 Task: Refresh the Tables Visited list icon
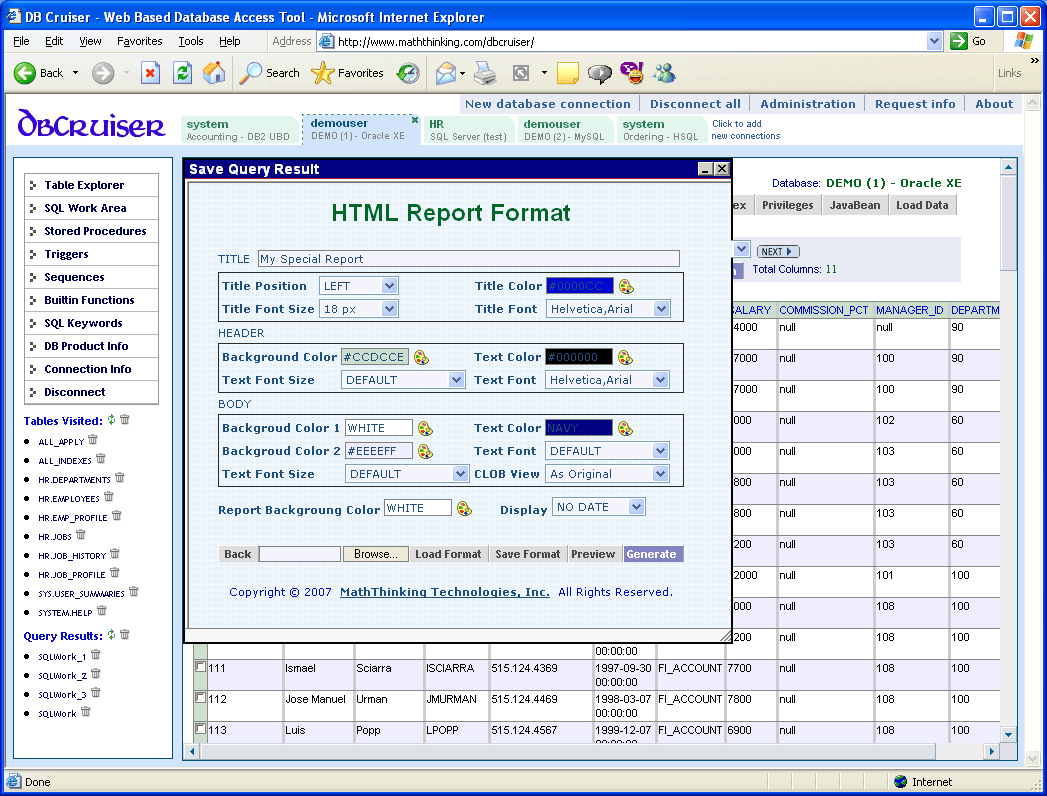(112, 420)
